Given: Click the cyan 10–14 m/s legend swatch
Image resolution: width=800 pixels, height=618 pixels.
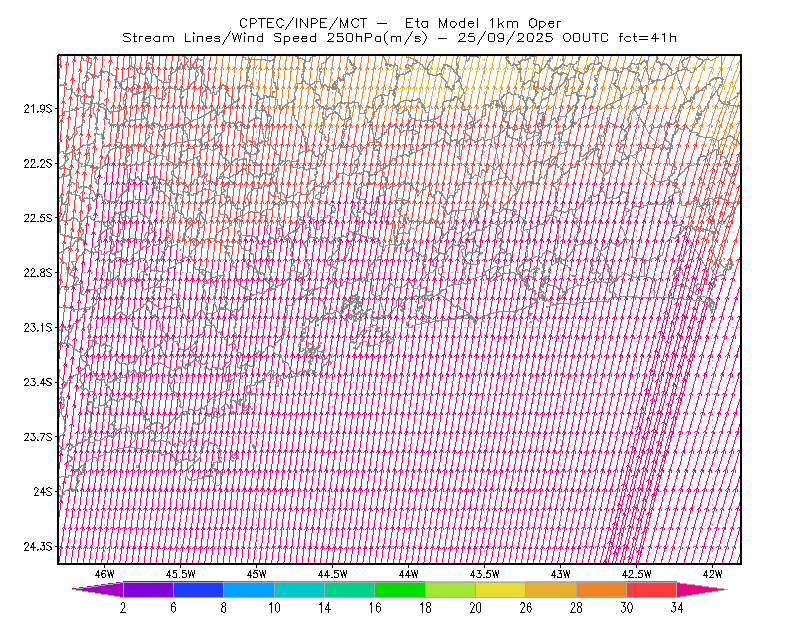Looking at the screenshot, I should pyautogui.click(x=299, y=589).
